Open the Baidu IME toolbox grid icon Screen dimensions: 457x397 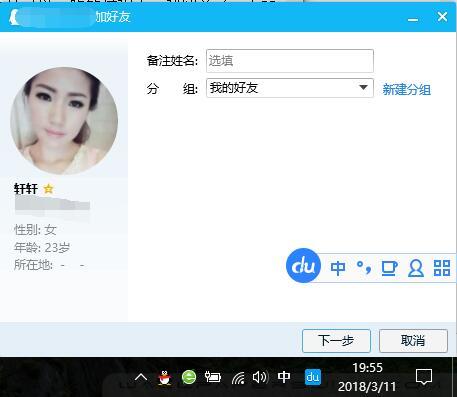(x=442, y=268)
